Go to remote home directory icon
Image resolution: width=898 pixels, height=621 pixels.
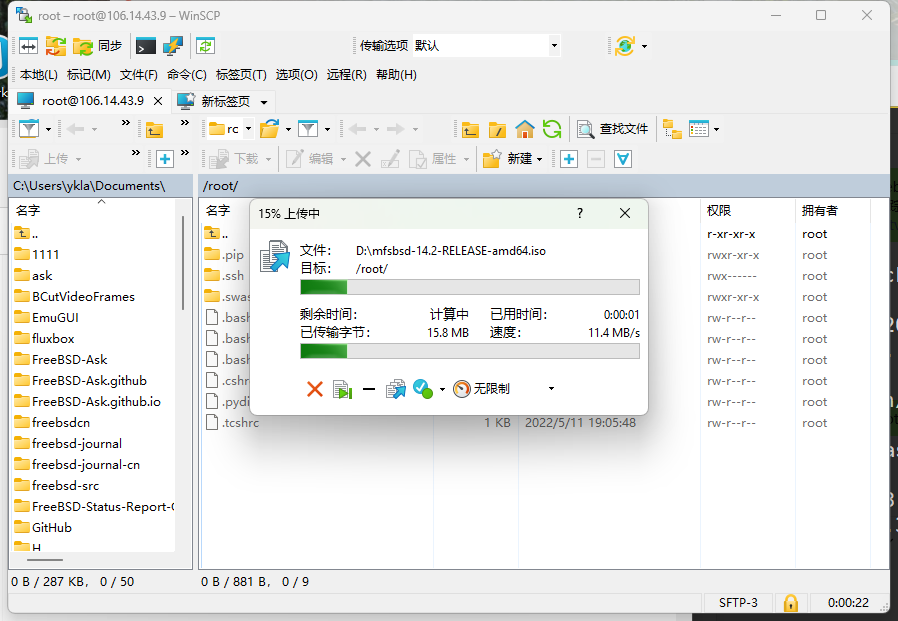click(x=525, y=129)
